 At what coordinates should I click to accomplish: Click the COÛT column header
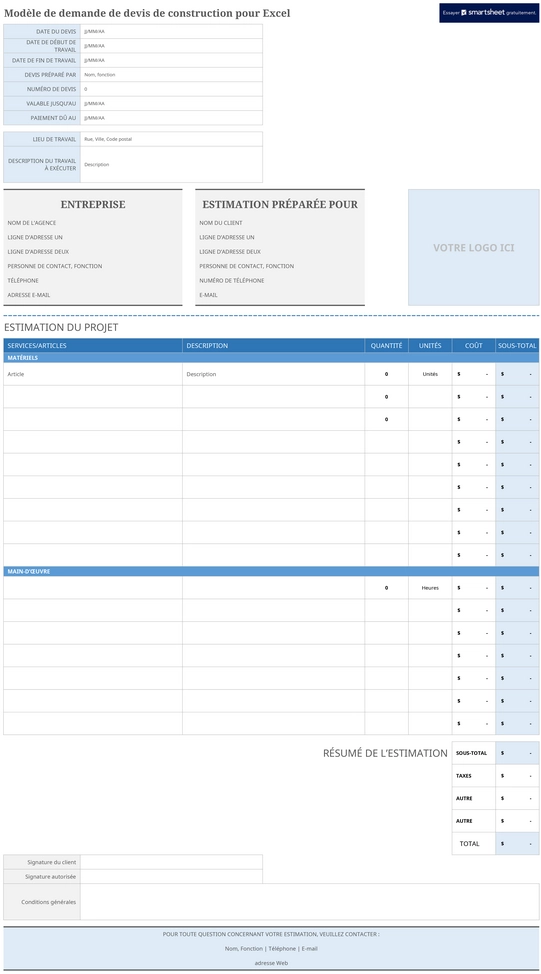point(474,346)
